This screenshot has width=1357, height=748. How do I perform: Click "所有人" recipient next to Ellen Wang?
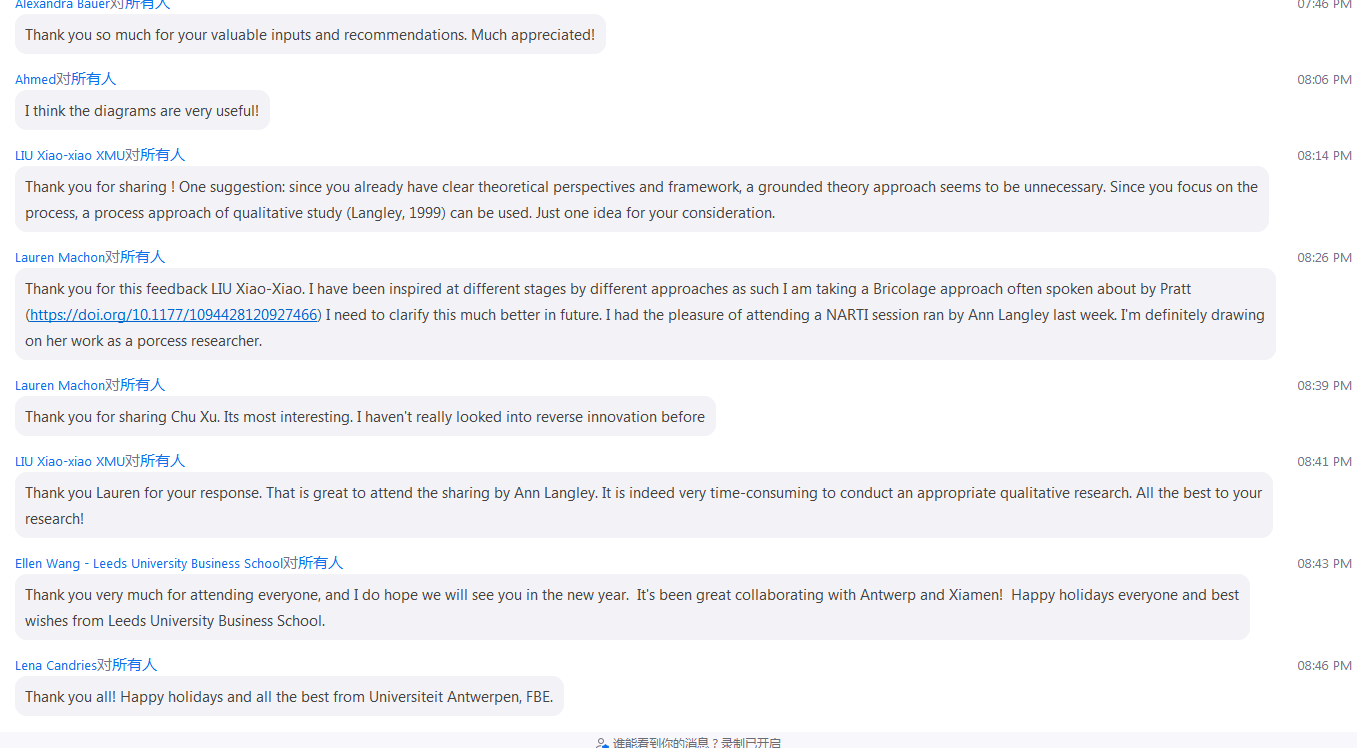click(320, 563)
